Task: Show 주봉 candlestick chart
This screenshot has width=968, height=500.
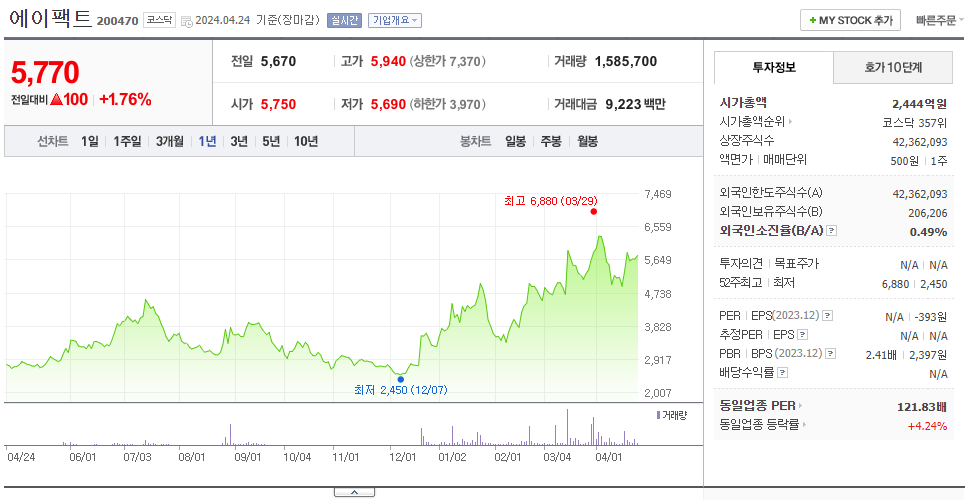Action: point(551,141)
